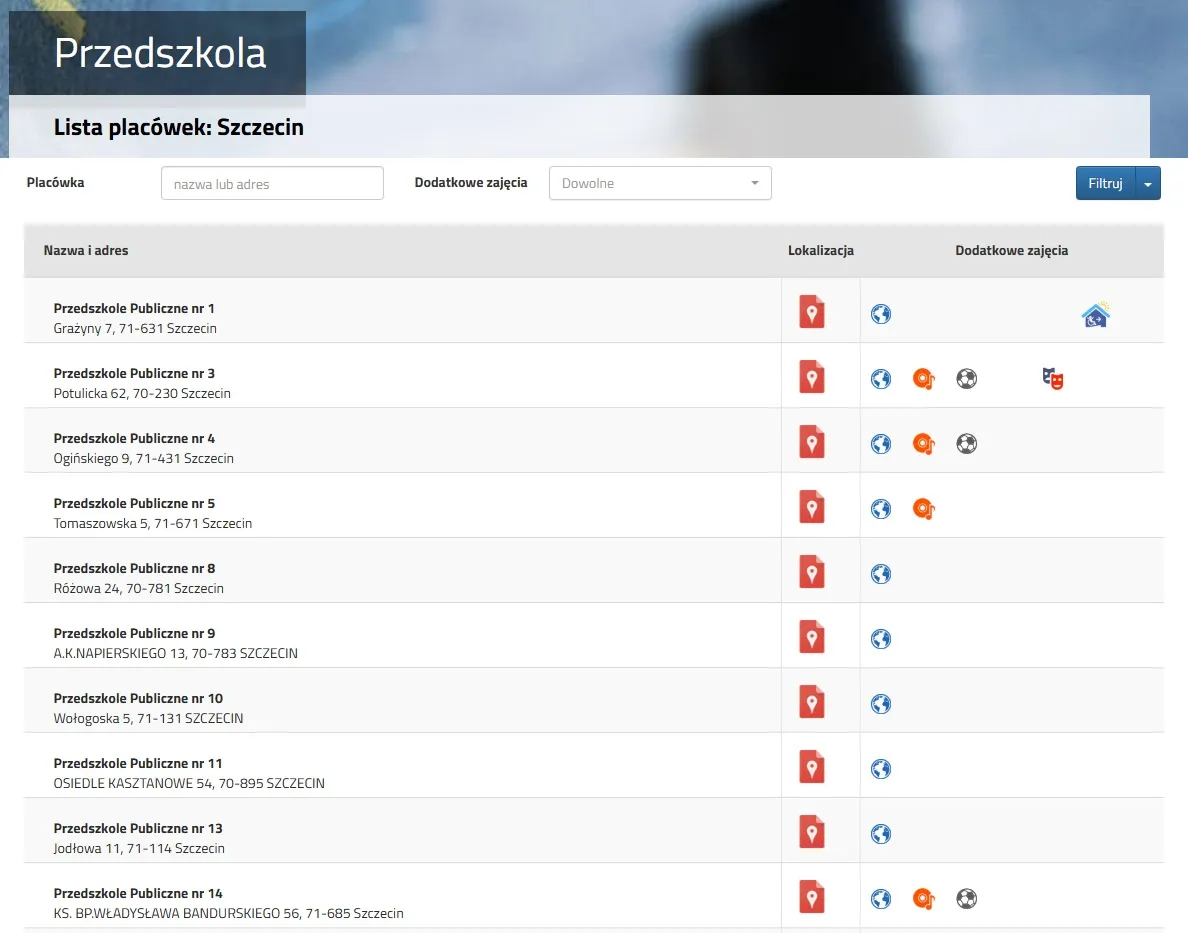Click address Różowa 24, 70-781 Szczecin
The width and height of the screenshot is (1188, 933).
tap(139, 589)
